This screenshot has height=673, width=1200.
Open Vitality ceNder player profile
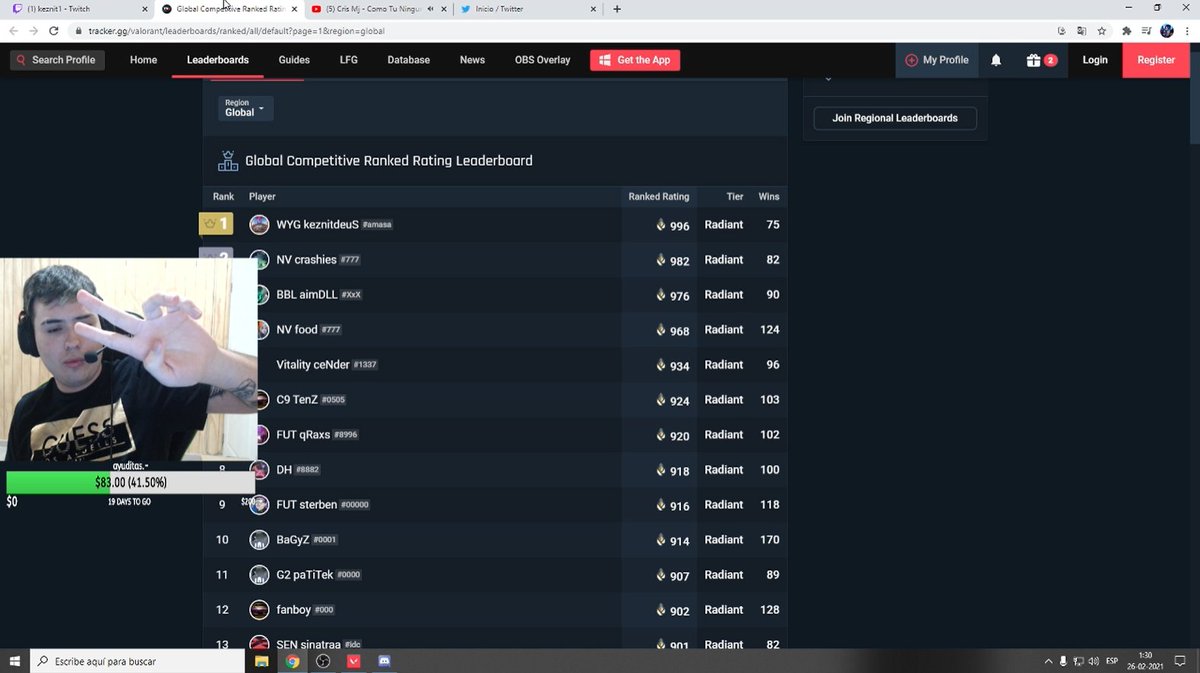pos(313,365)
